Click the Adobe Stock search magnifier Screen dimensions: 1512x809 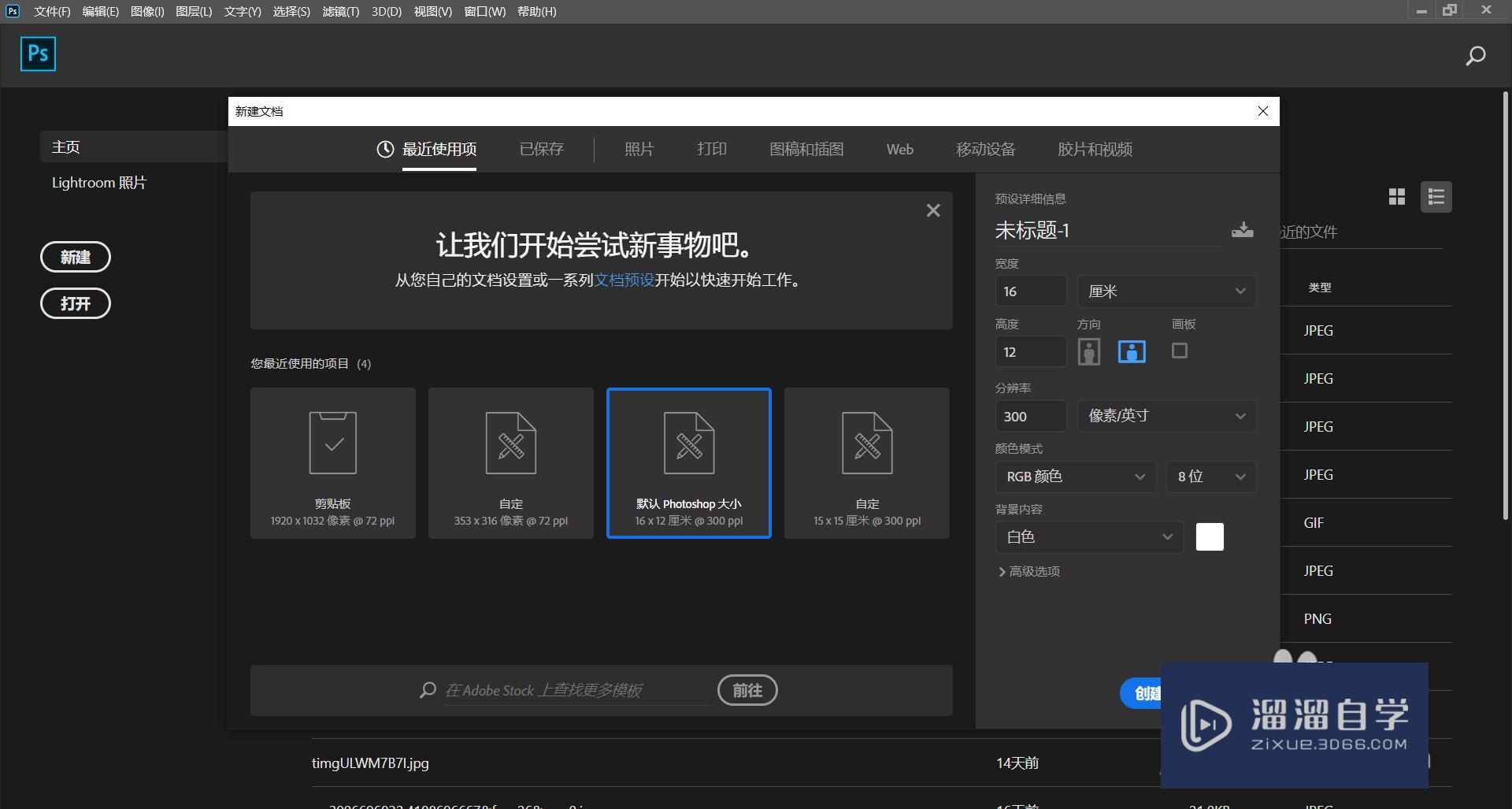tap(428, 690)
